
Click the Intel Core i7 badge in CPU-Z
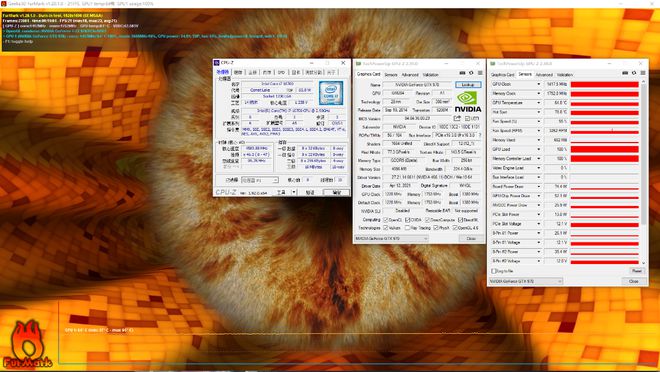coord(331,93)
